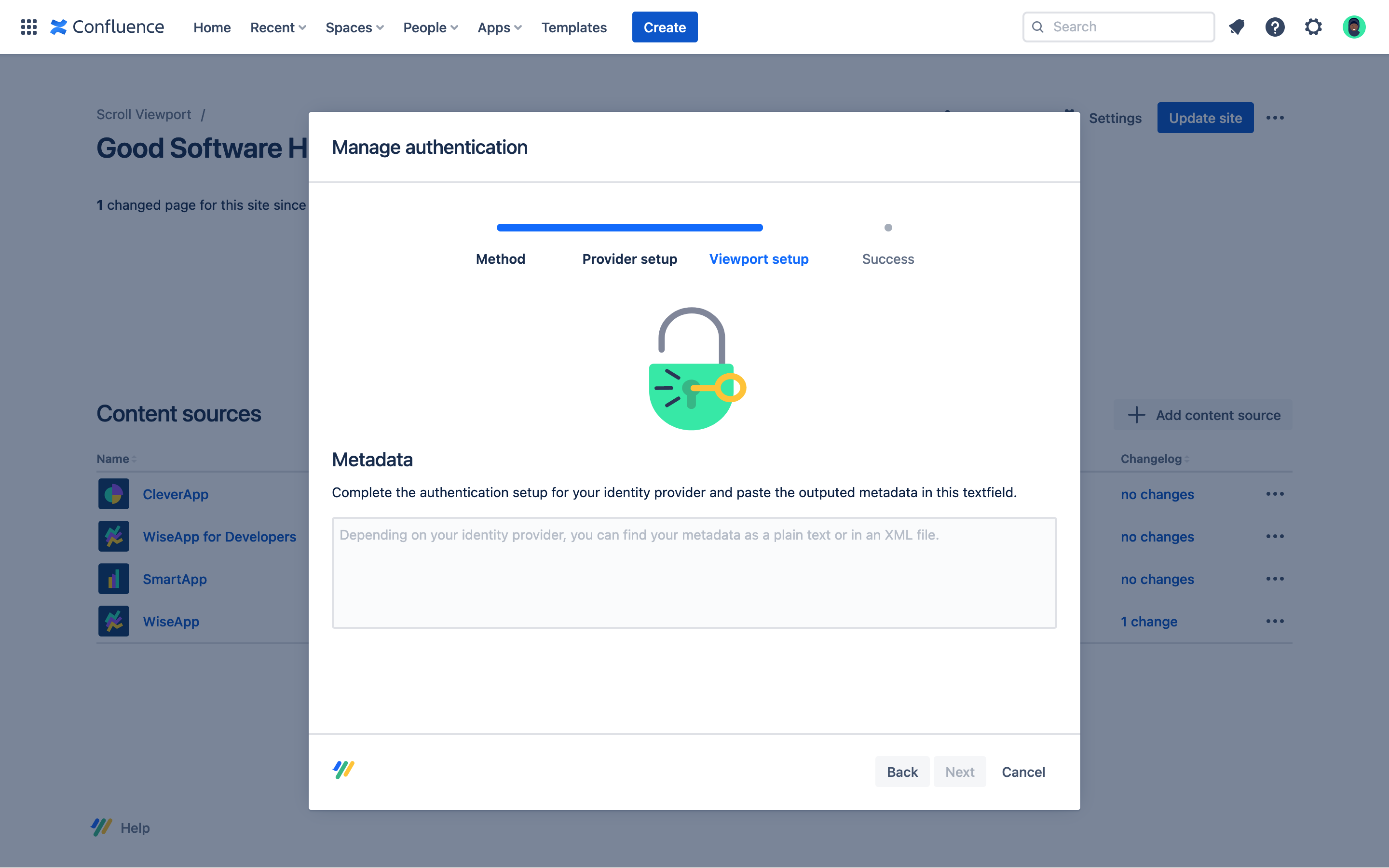Viewport: 1389px width, 868px height.
Task: Click the Scroll Viewport lock/key icon
Action: [694, 368]
